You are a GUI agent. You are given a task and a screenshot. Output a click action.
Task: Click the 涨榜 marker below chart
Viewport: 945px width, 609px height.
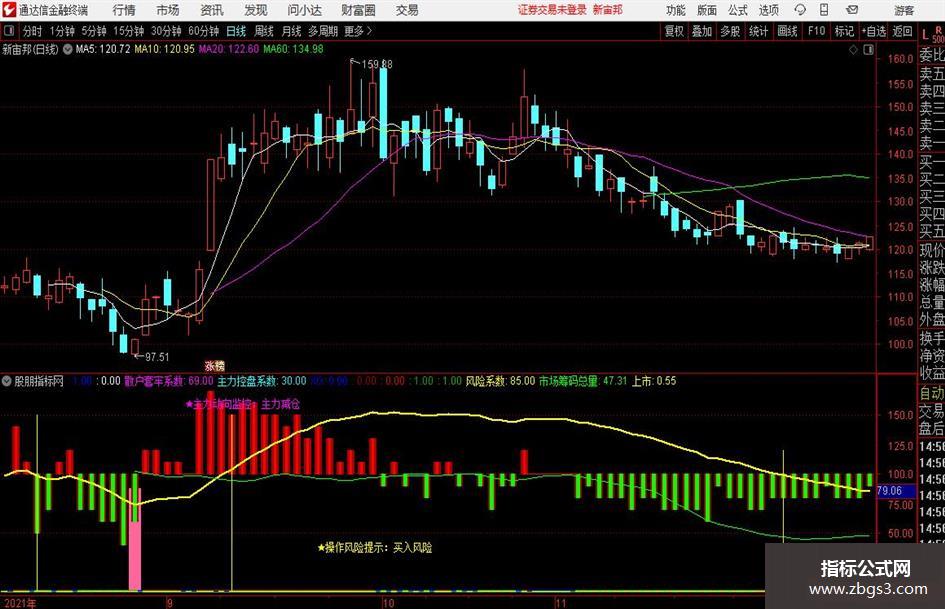coord(215,366)
